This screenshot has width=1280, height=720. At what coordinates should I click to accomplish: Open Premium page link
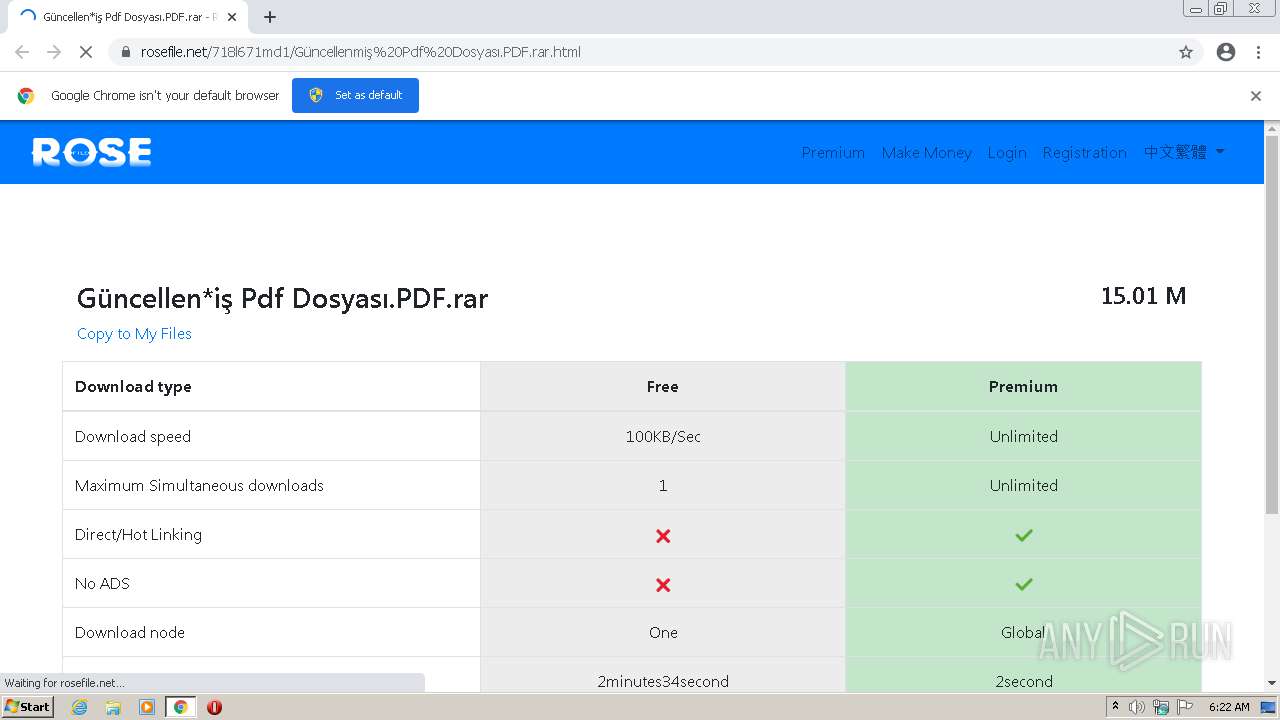pyautogui.click(x=833, y=152)
